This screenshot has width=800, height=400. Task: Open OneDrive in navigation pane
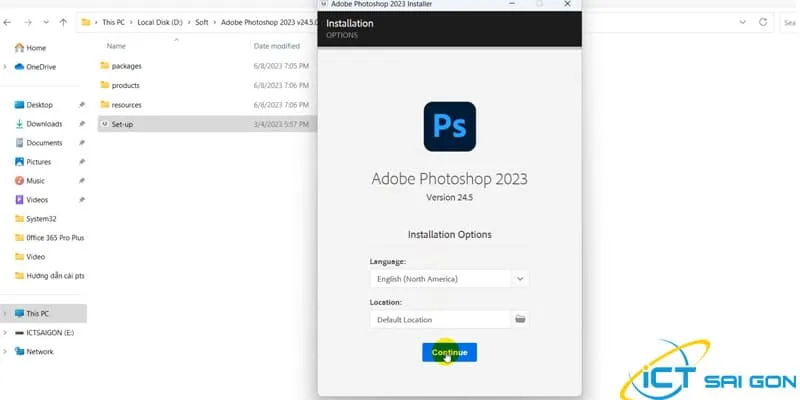(x=35, y=67)
